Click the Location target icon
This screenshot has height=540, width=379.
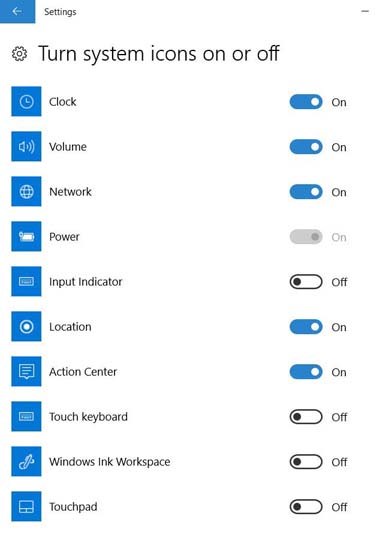point(26,326)
